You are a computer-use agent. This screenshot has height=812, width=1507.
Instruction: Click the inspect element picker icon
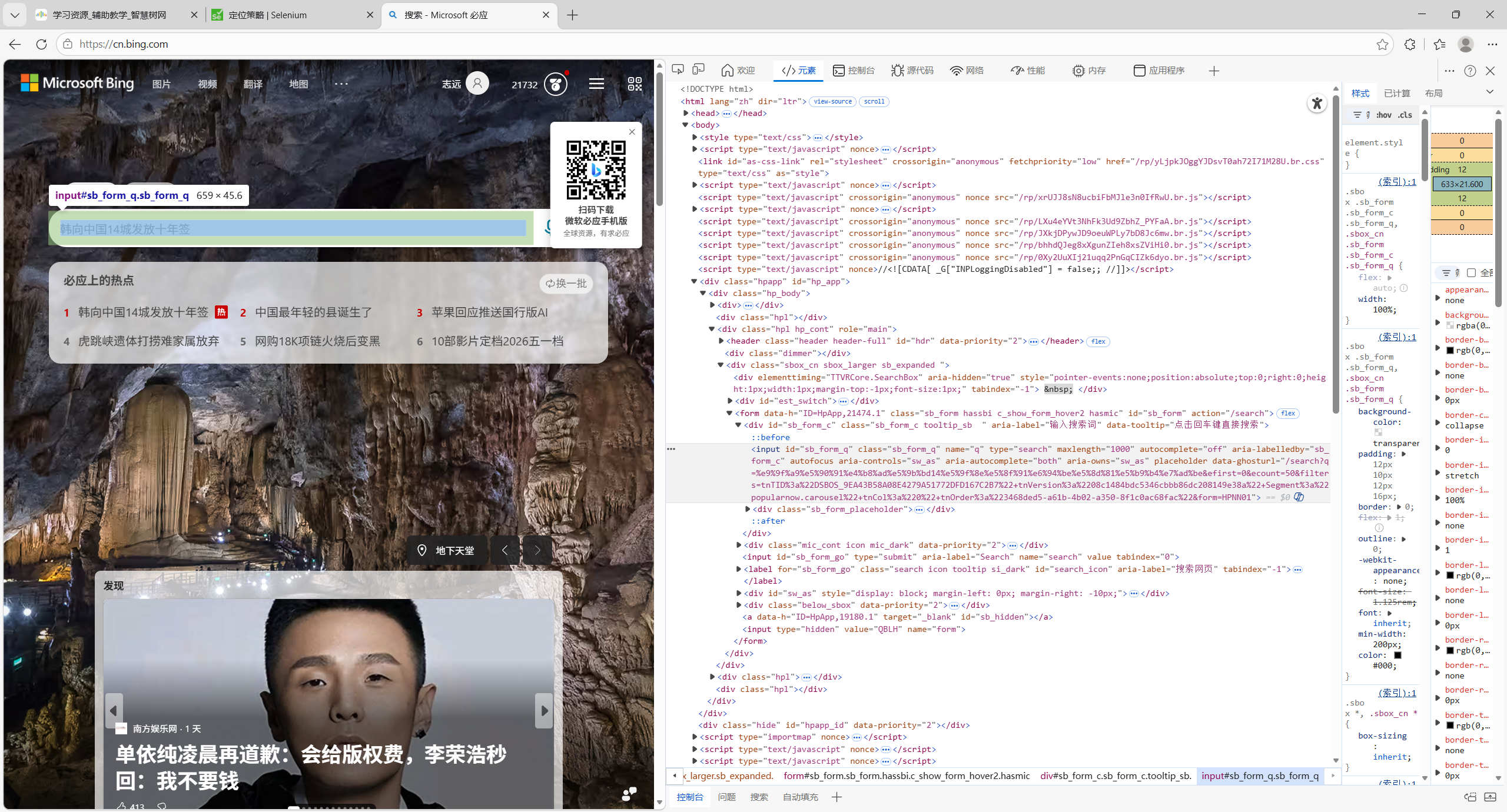pyautogui.click(x=678, y=70)
